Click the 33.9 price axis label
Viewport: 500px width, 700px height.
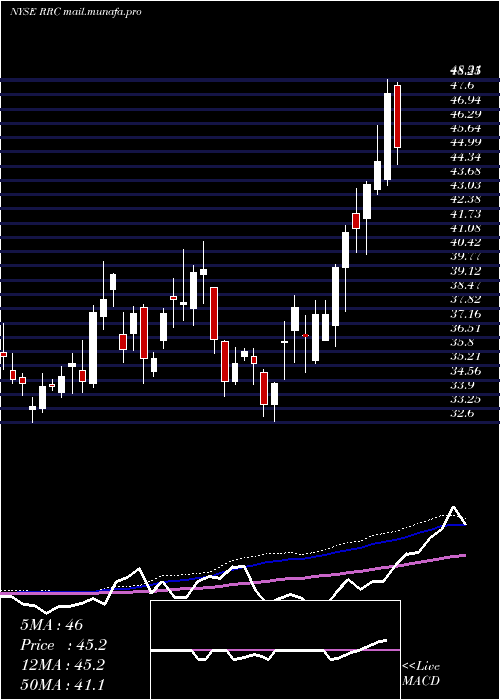point(462,385)
